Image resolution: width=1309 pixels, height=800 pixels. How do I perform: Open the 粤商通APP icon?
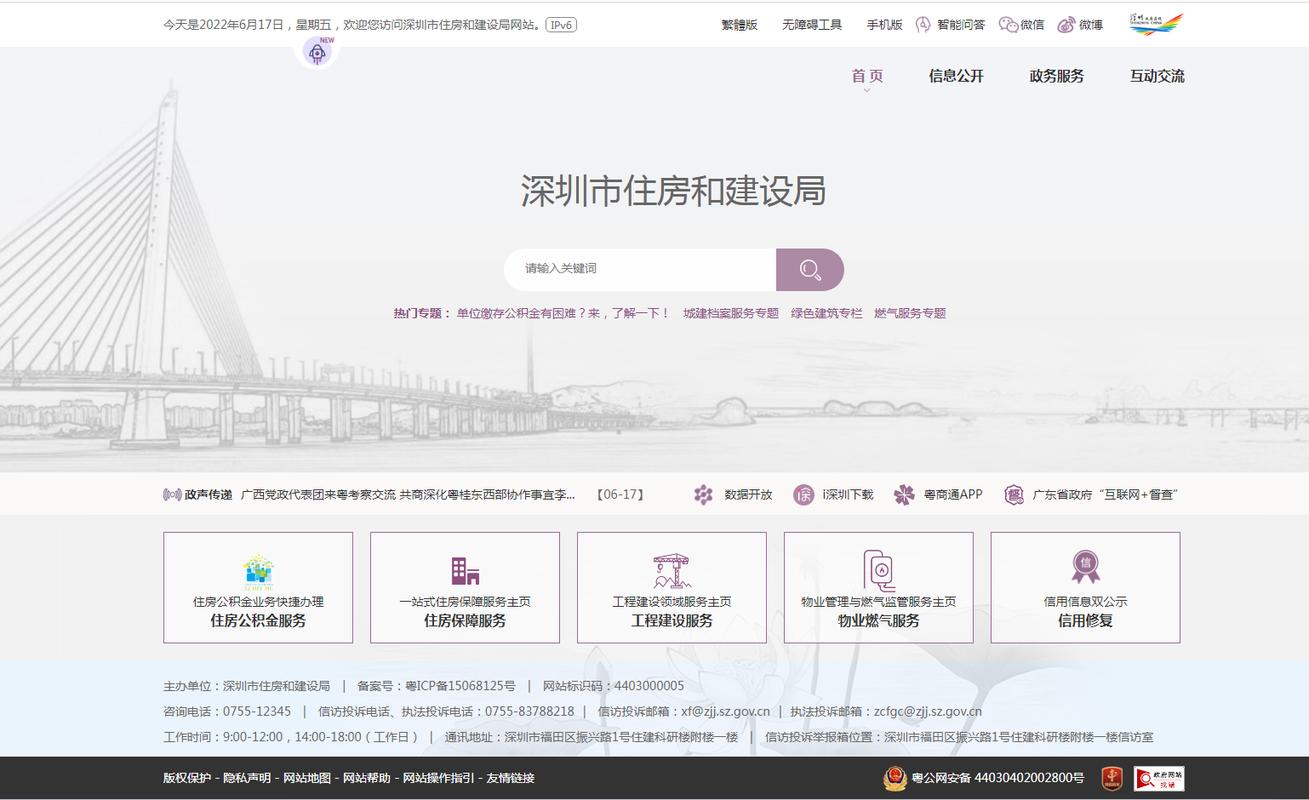[904, 494]
